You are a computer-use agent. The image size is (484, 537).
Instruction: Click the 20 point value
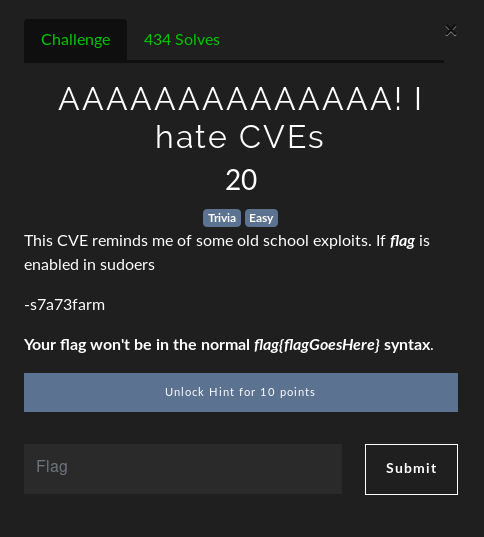241,180
